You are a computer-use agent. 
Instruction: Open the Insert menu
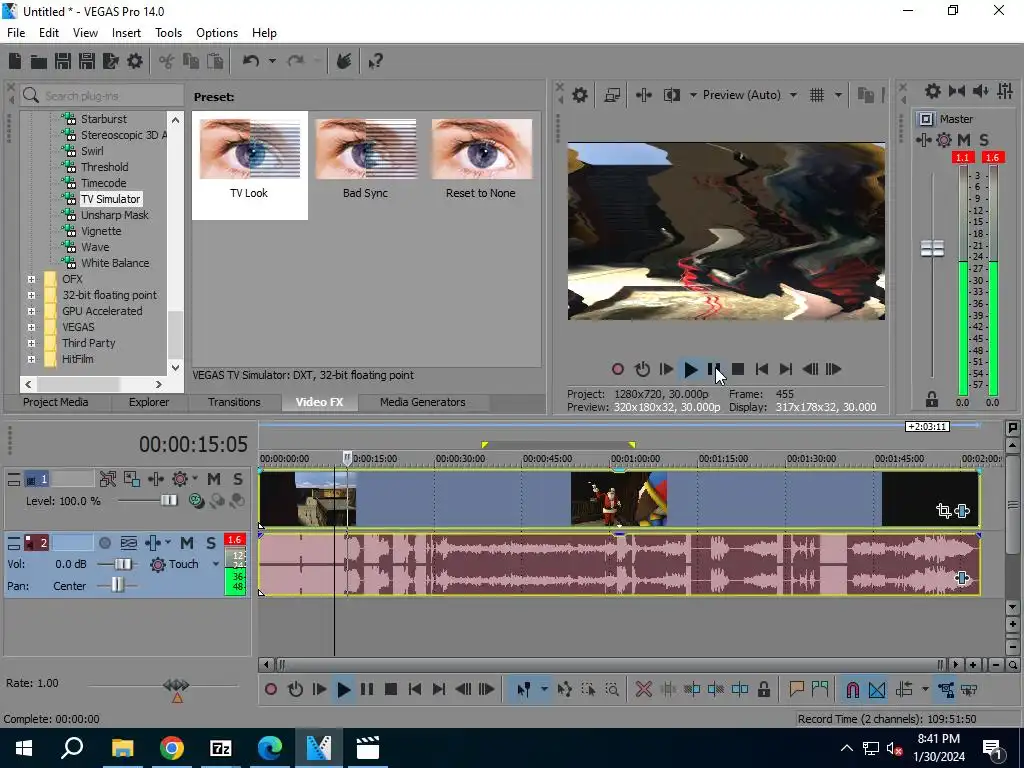126,33
